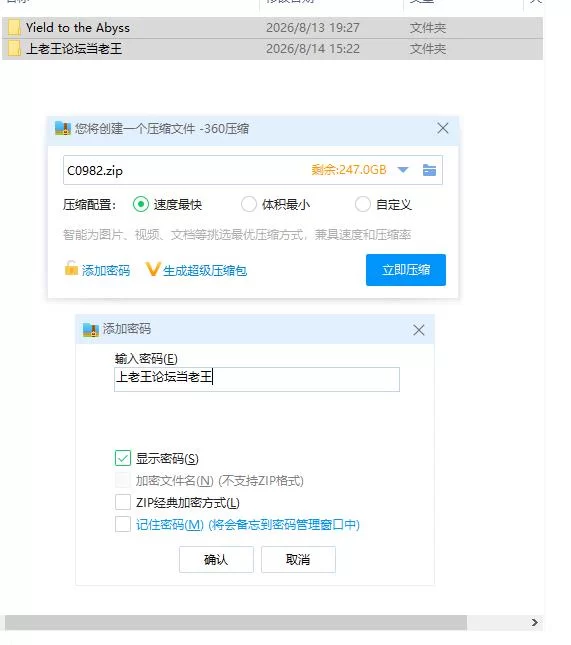
Task: Select the Yield to the Abyss folder icon
Action: click(14, 28)
